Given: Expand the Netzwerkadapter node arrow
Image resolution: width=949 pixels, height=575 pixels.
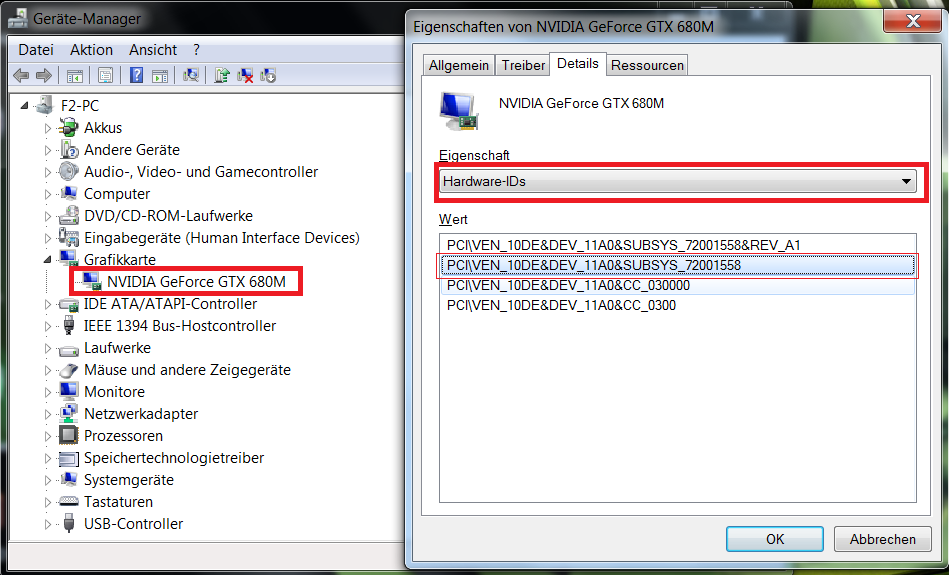Looking at the screenshot, I should [47, 414].
